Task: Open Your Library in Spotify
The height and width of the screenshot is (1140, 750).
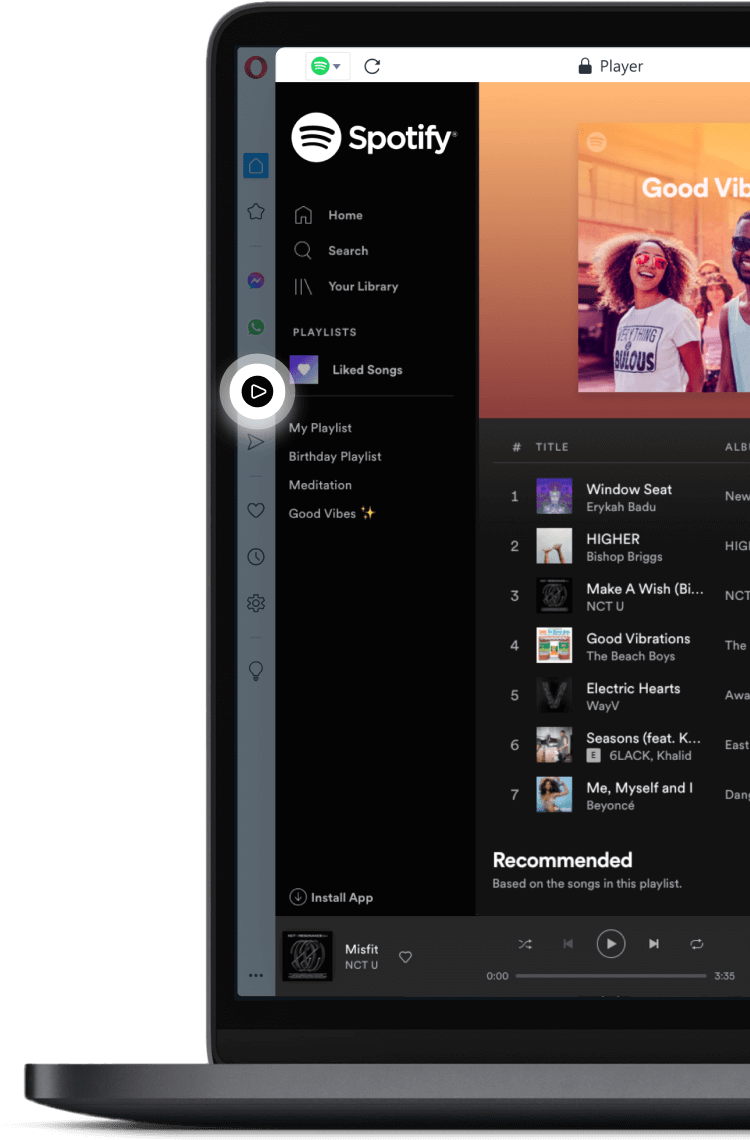Action: pyautogui.click(x=362, y=286)
